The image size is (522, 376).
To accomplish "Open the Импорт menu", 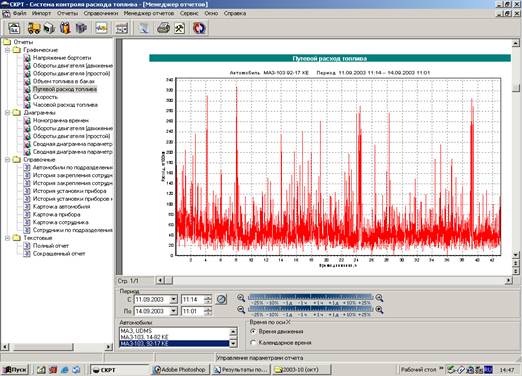I will [x=41, y=13].
